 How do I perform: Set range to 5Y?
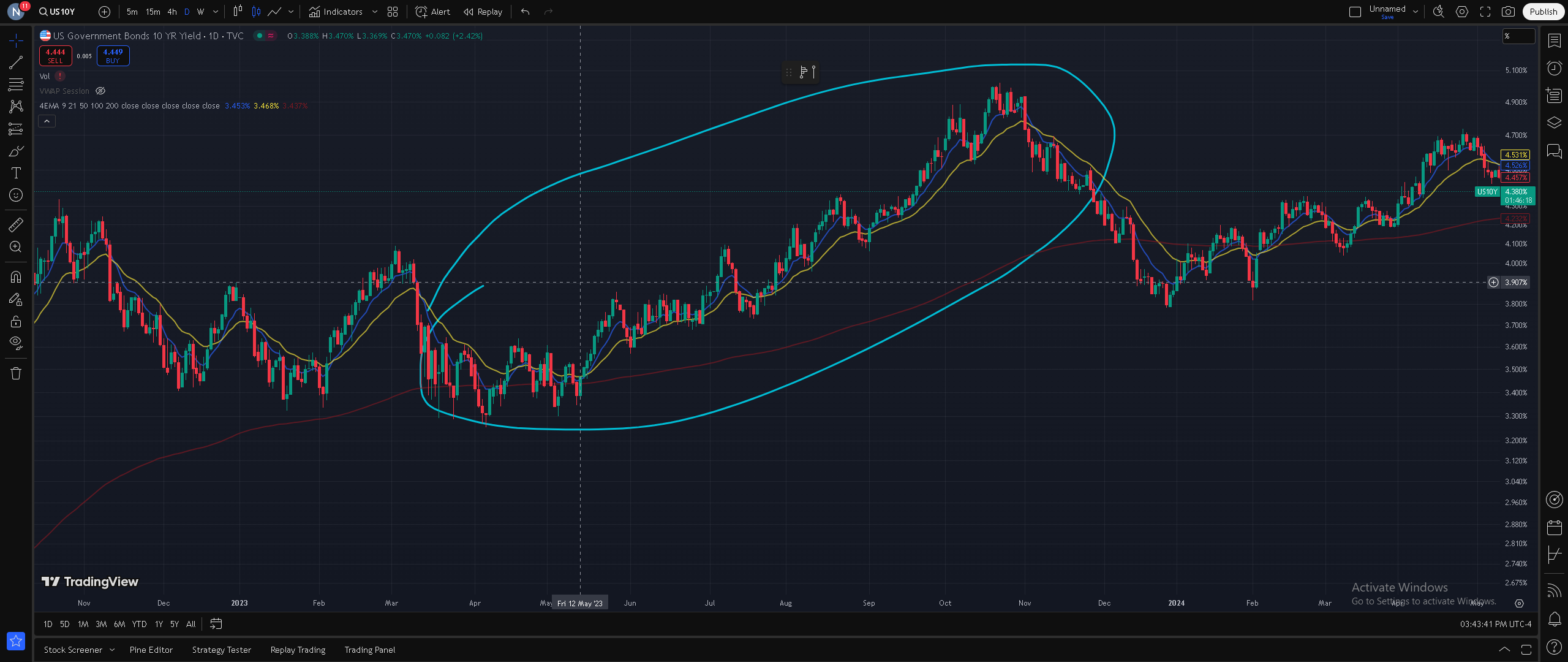click(175, 624)
